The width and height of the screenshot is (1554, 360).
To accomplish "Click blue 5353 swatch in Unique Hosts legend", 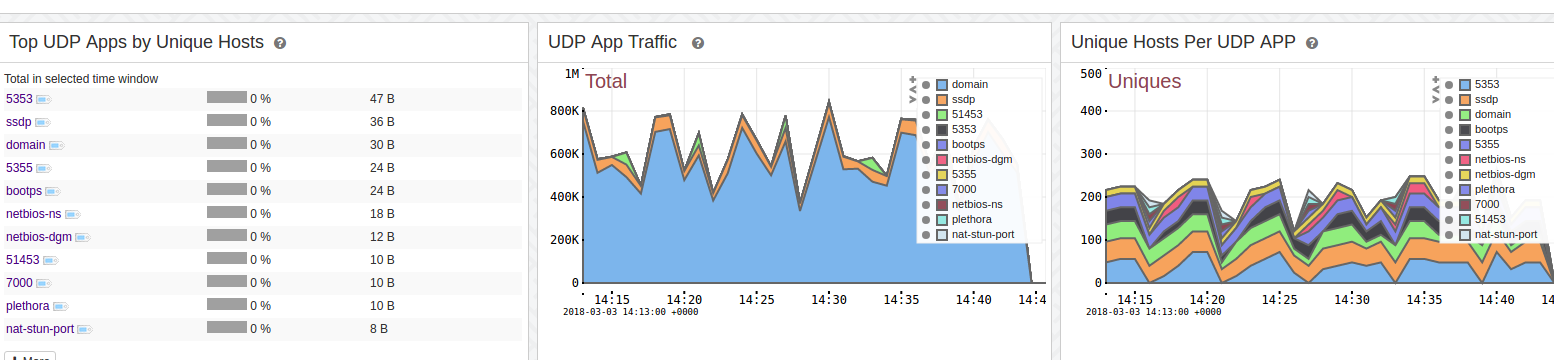I will [x=1465, y=85].
